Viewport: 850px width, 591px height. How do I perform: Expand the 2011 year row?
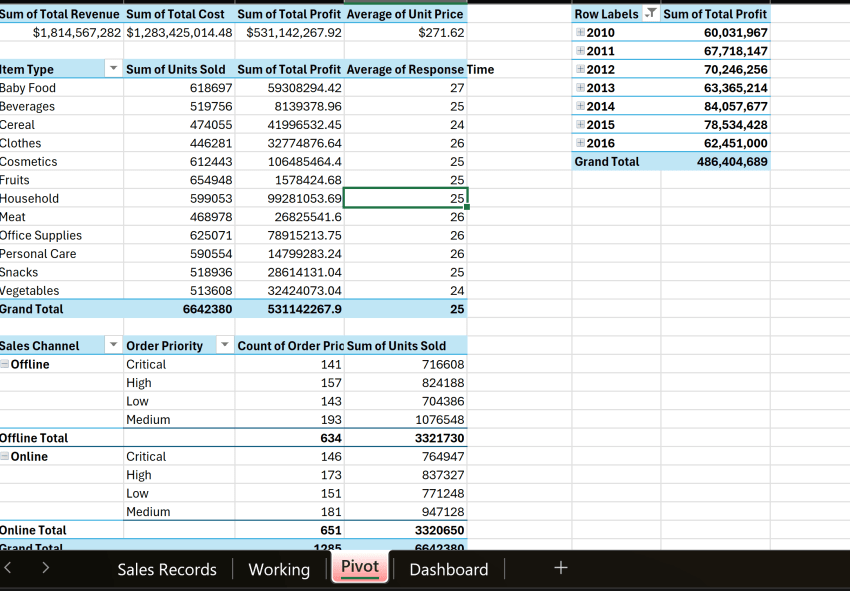pos(580,51)
